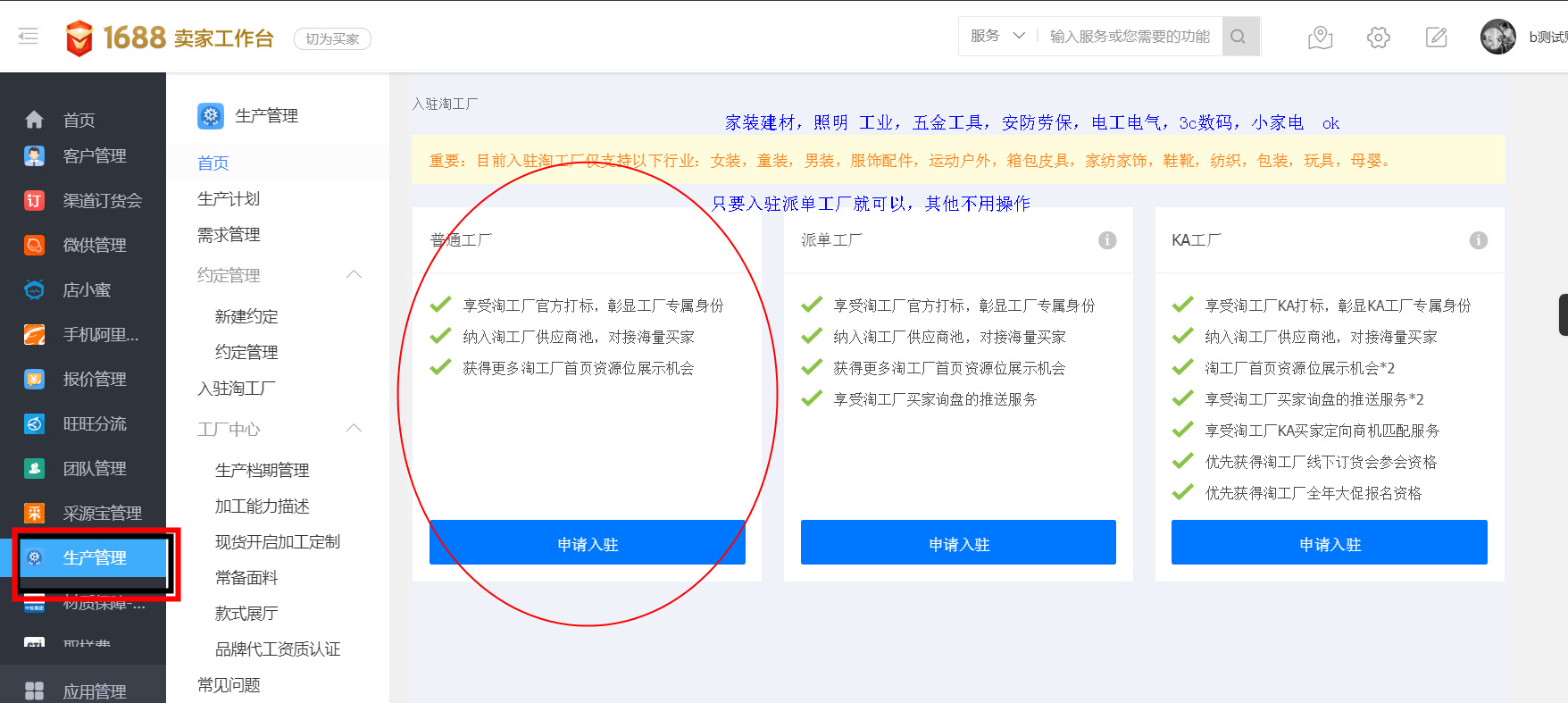
Task: Click 申请入驻 on the 派单工厂 card
Action: pos(958,542)
